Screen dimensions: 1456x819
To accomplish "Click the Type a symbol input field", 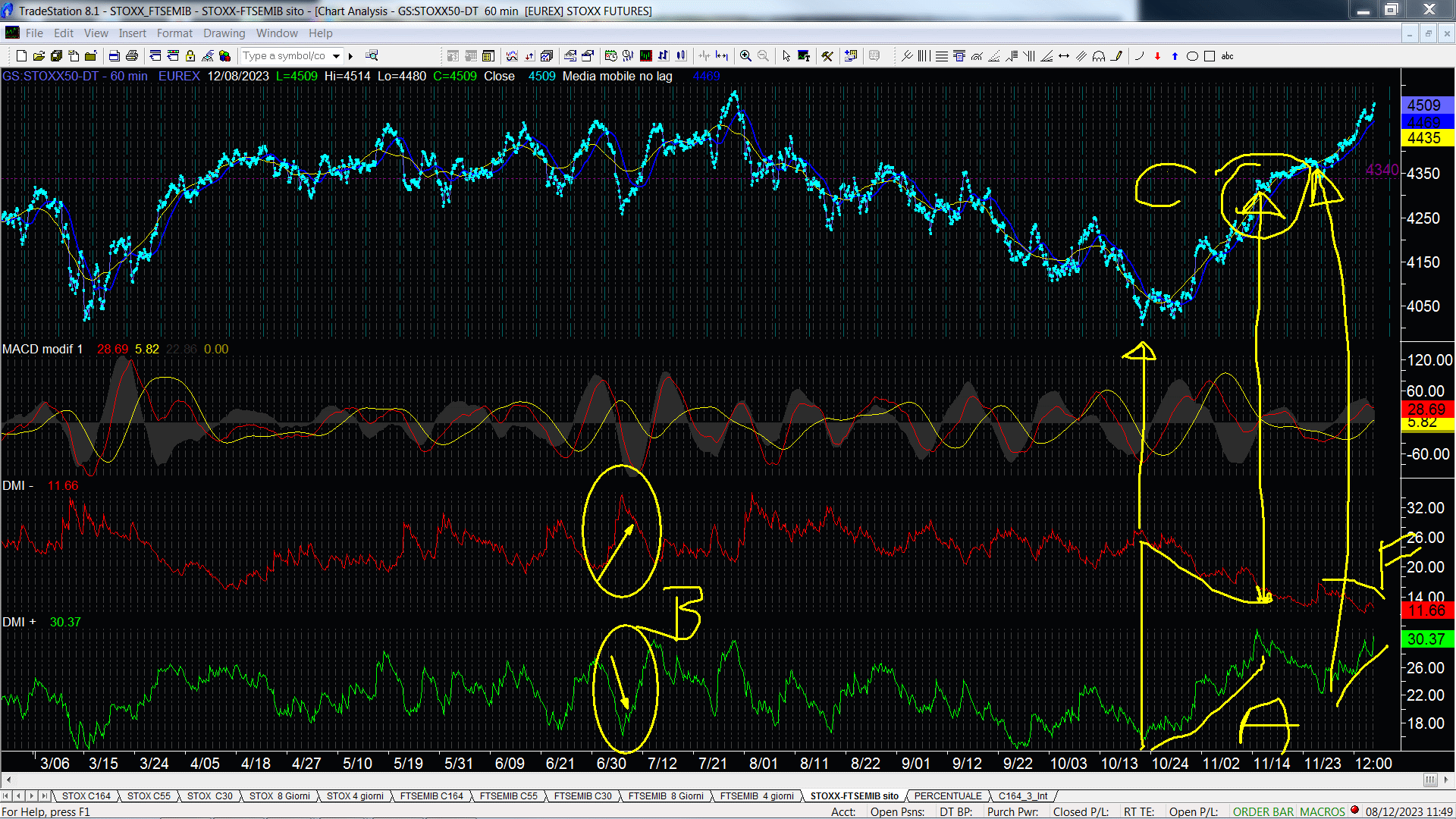I will click(285, 56).
